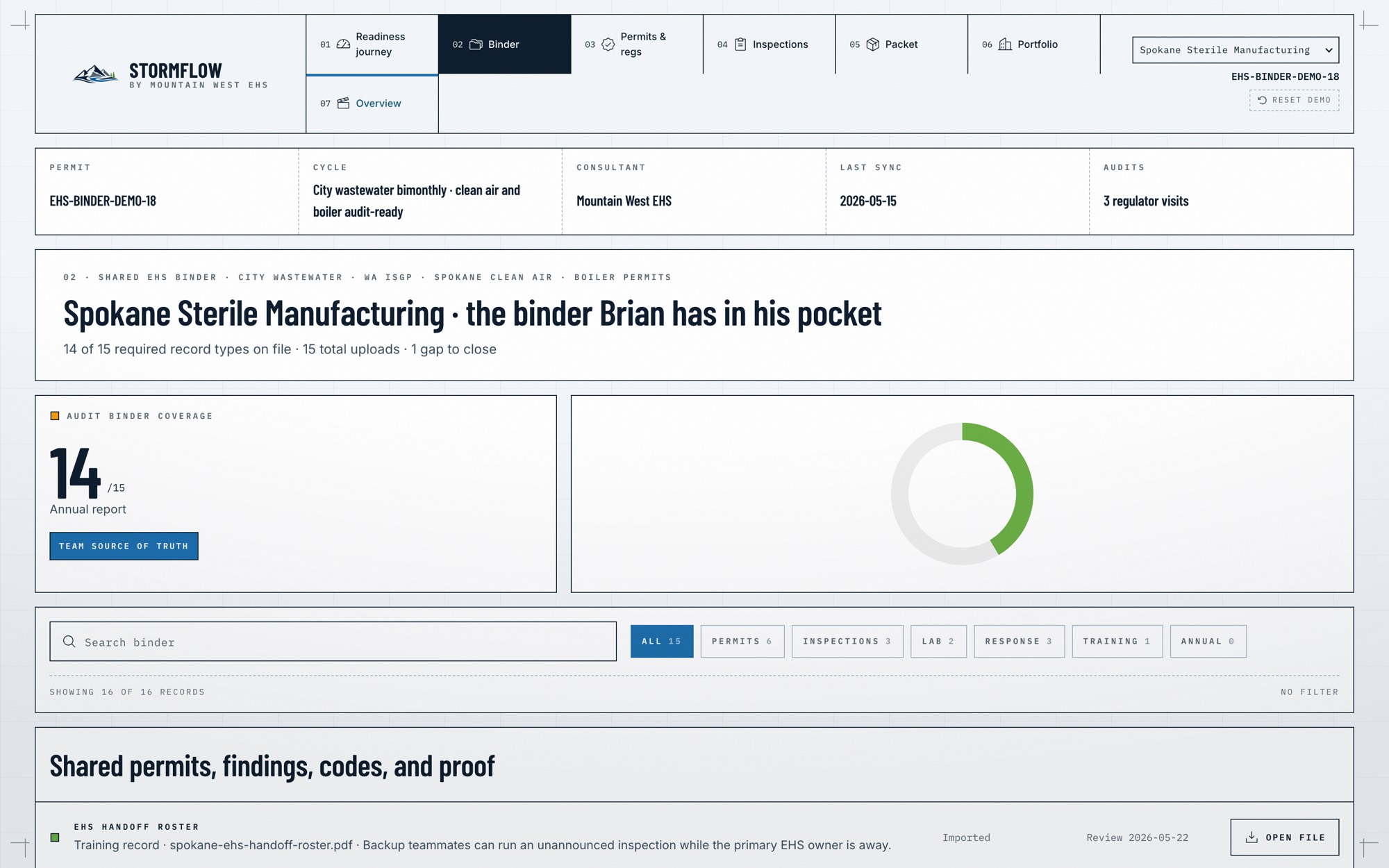Click the Packet box icon
Screen dimensions: 1389x868
click(x=873, y=44)
